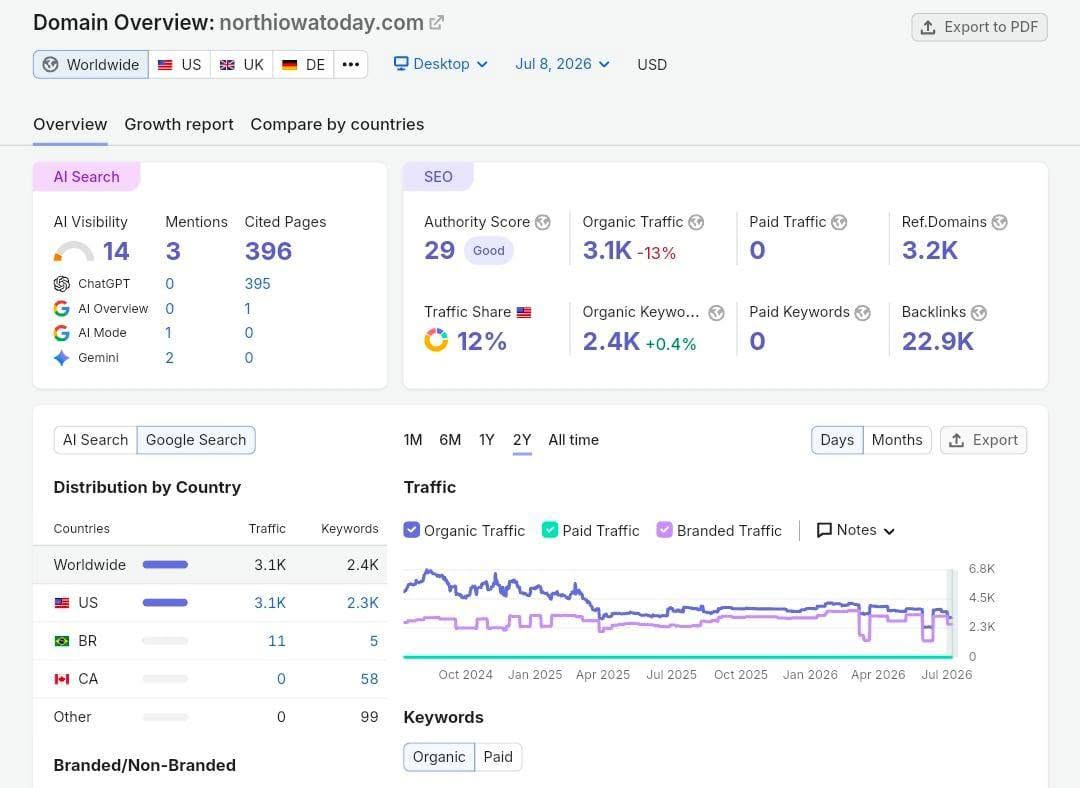The height and width of the screenshot is (788, 1080).
Task: Open ChatGPT cited pages count 395
Action: (258, 284)
